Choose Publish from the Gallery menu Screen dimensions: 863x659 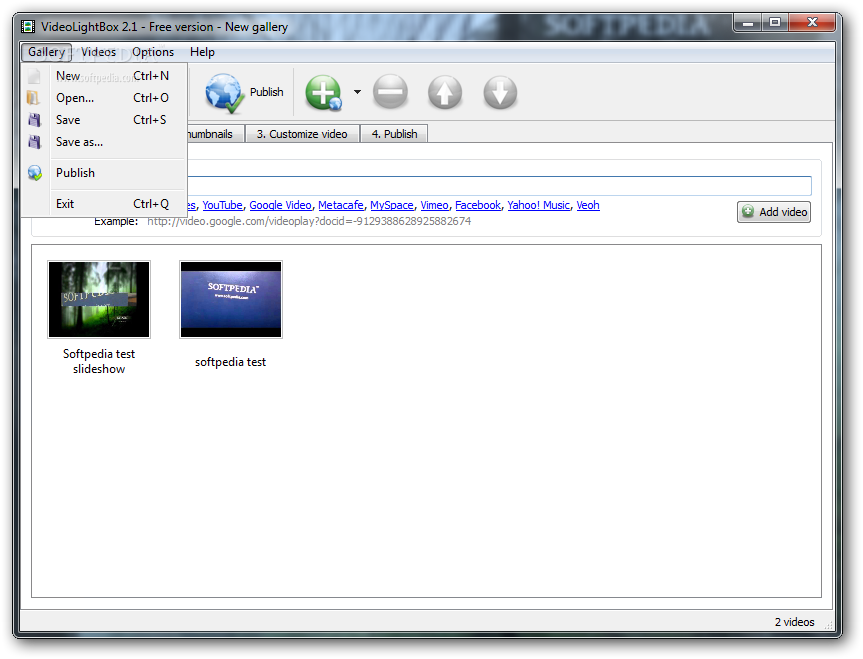(105, 173)
